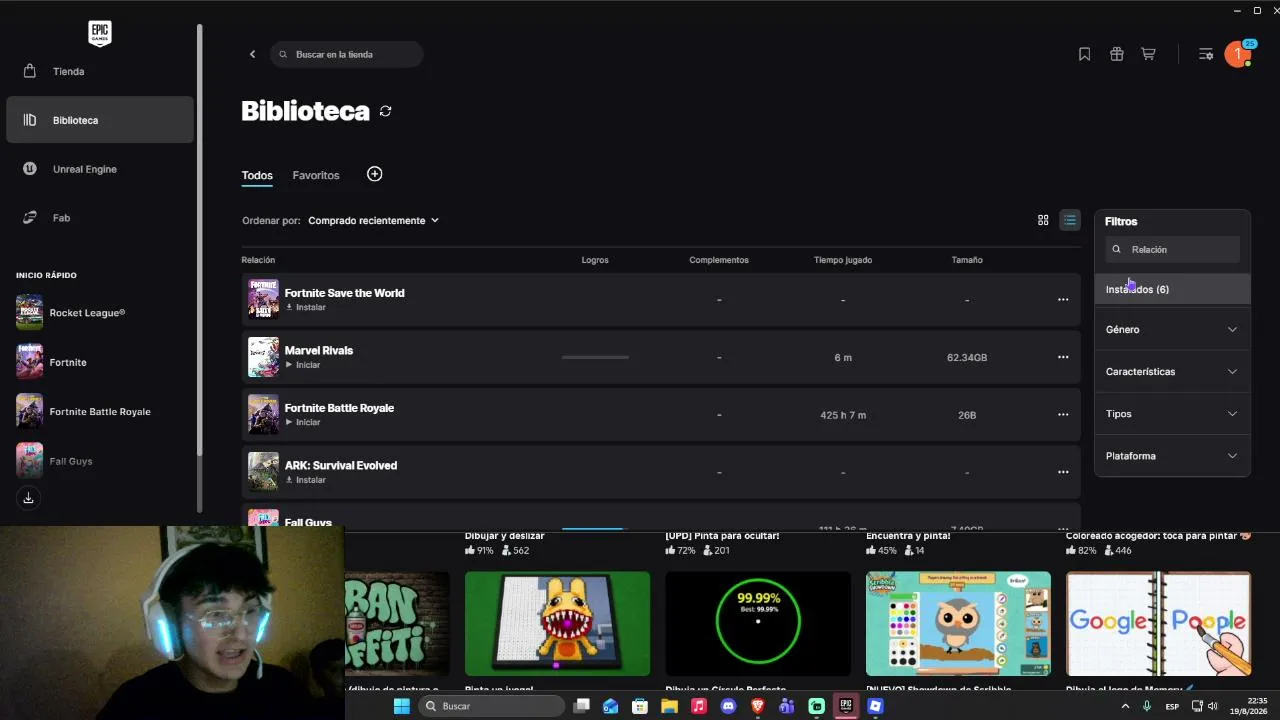Click the store search field
This screenshot has height=720, width=1280.
(x=347, y=54)
